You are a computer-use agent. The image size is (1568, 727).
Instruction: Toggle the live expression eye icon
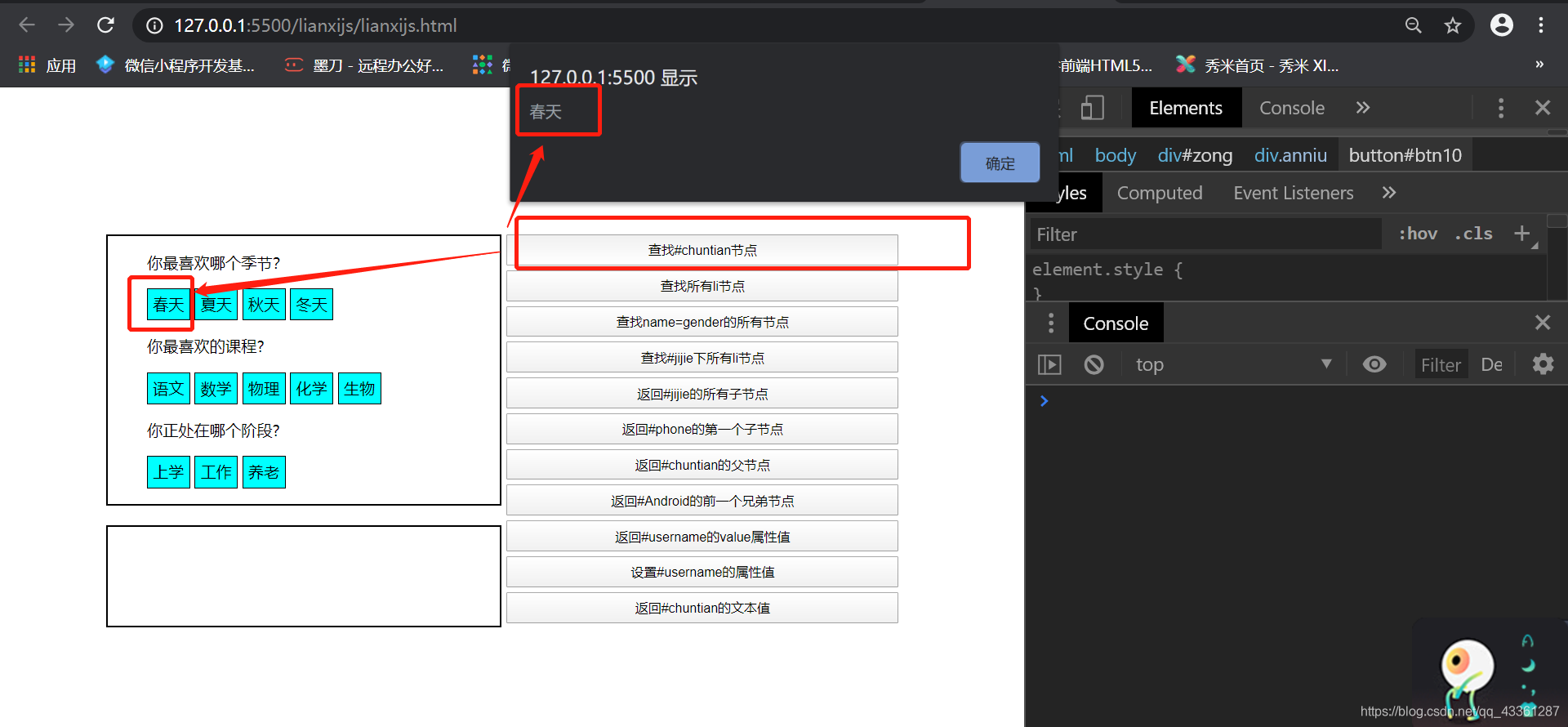click(x=1374, y=364)
